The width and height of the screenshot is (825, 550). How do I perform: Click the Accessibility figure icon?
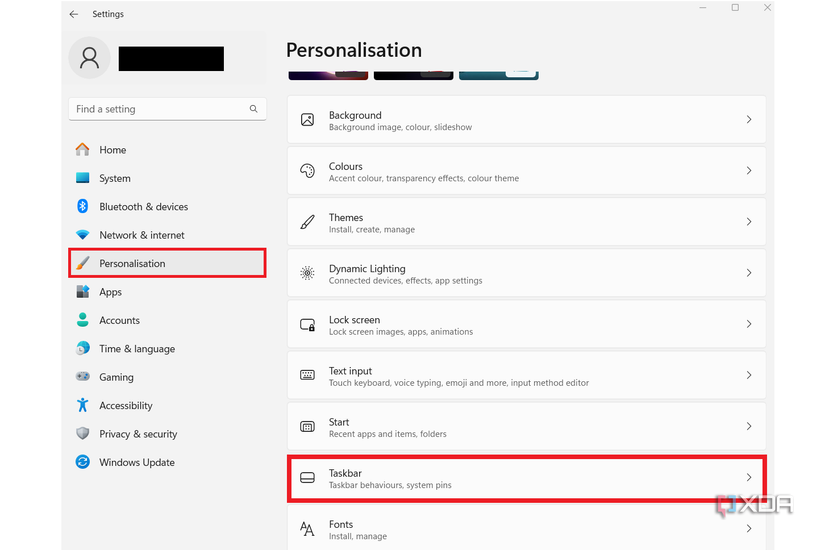[x=83, y=405]
